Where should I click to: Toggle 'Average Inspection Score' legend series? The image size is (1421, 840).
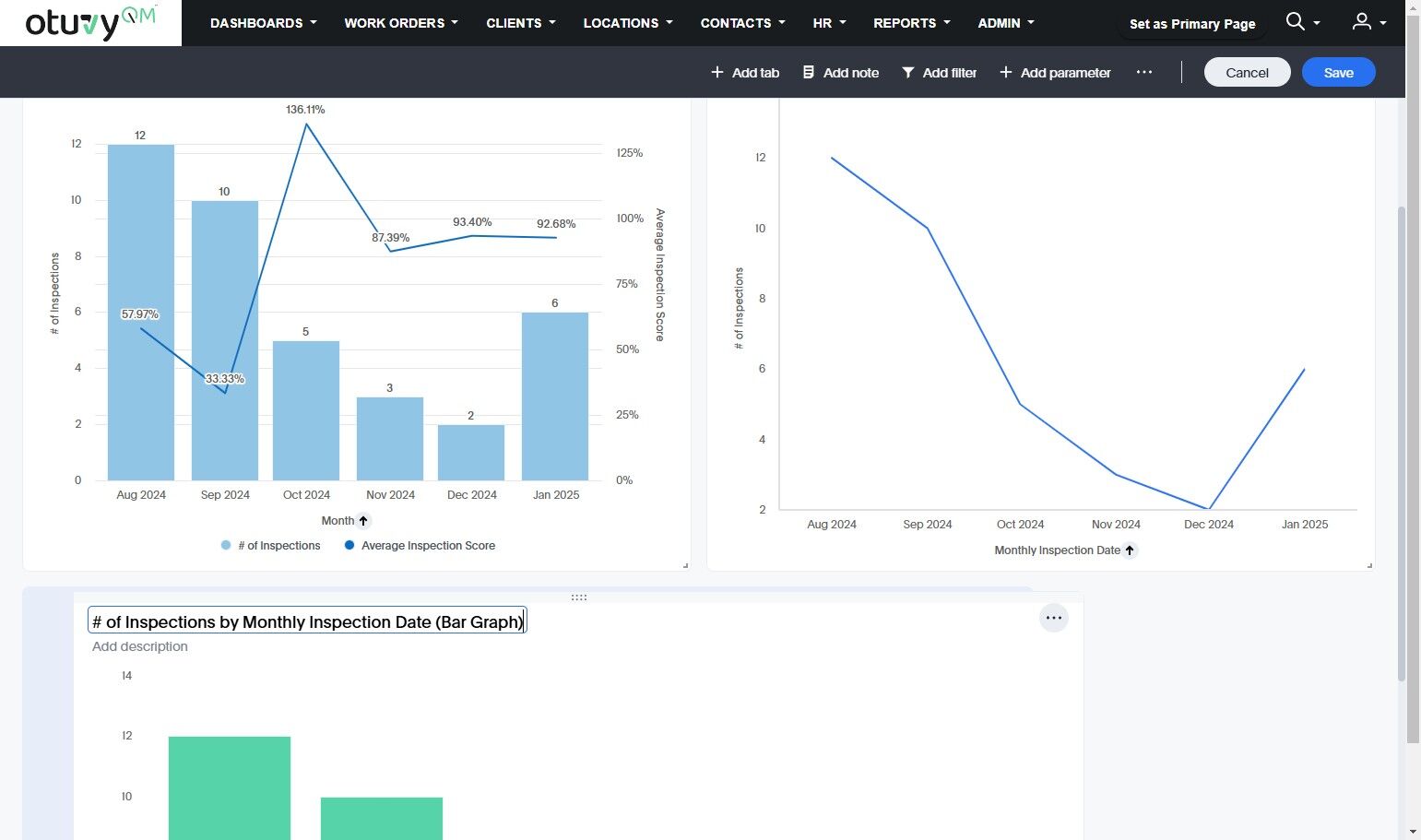pos(420,546)
